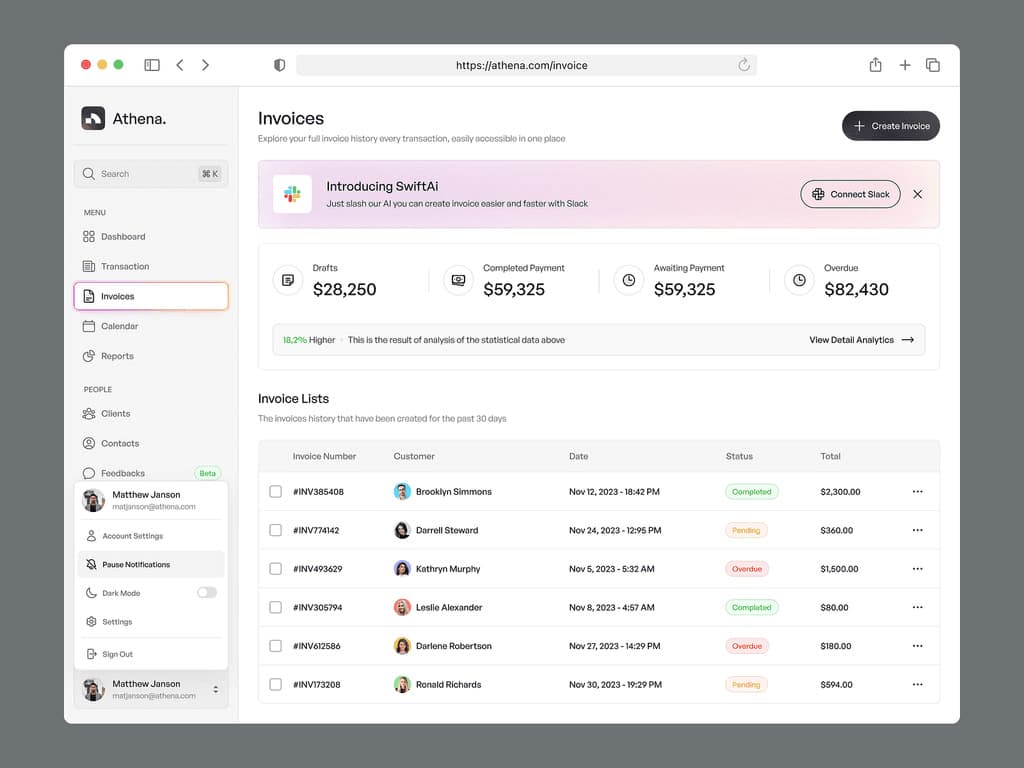Click the Overdue clock icon
1024x768 pixels.
point(799,280)
